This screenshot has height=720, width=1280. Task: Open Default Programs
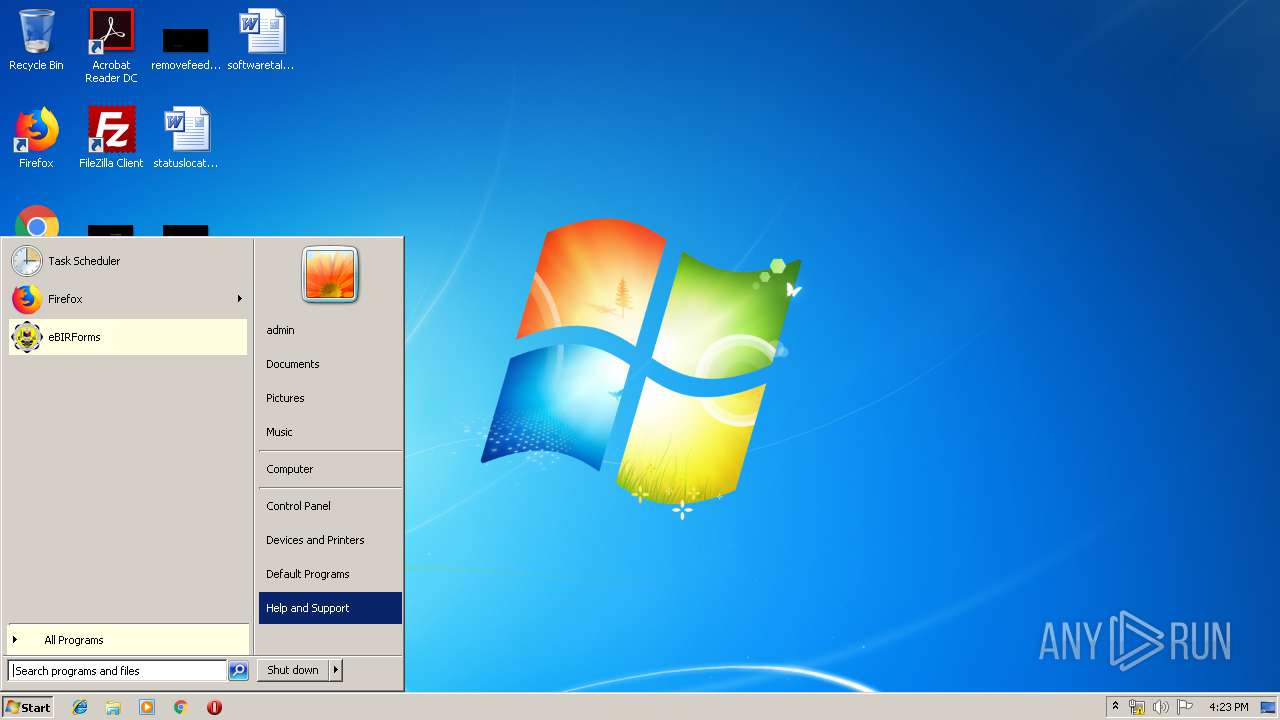point(330,574)
